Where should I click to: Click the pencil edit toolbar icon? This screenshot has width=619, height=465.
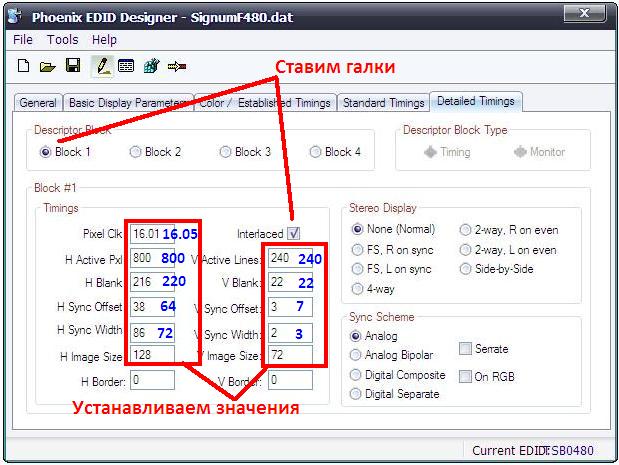point(101,67)
